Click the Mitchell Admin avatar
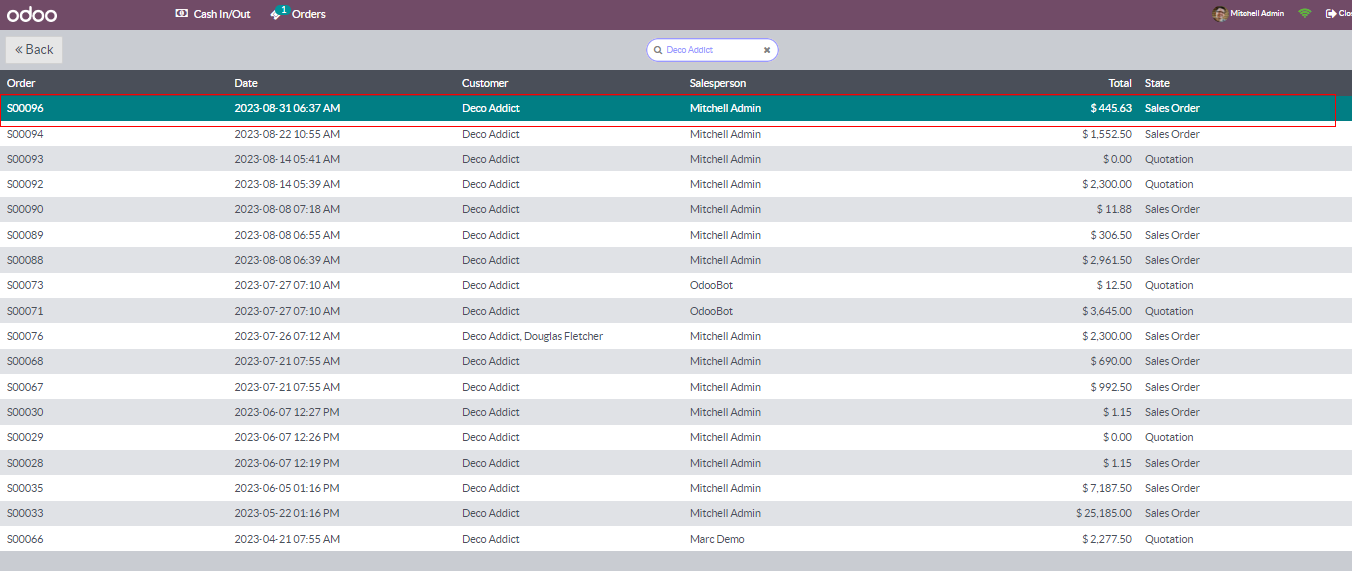This screenshot has height=571, width=1352. (x=1219, y=14)
